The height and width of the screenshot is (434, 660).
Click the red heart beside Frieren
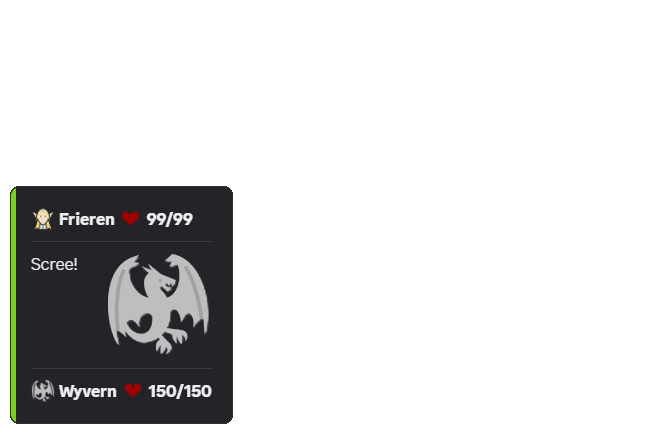[130, 218]
